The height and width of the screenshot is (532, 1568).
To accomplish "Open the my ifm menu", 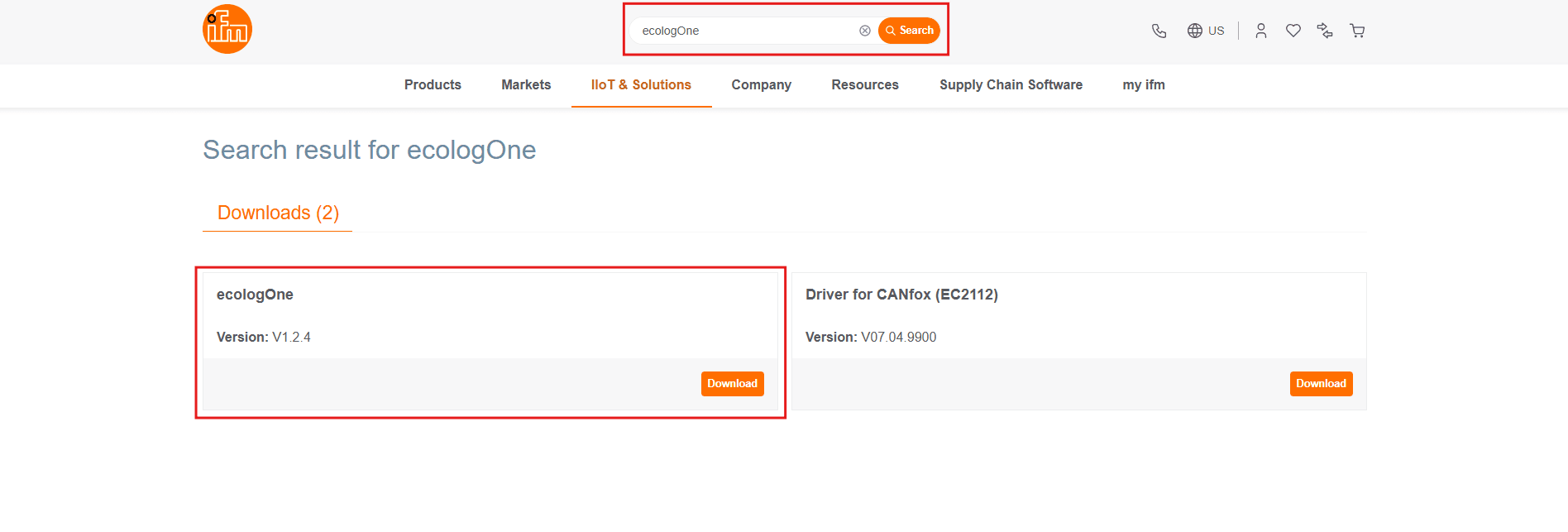I will tap(1143, 85).
